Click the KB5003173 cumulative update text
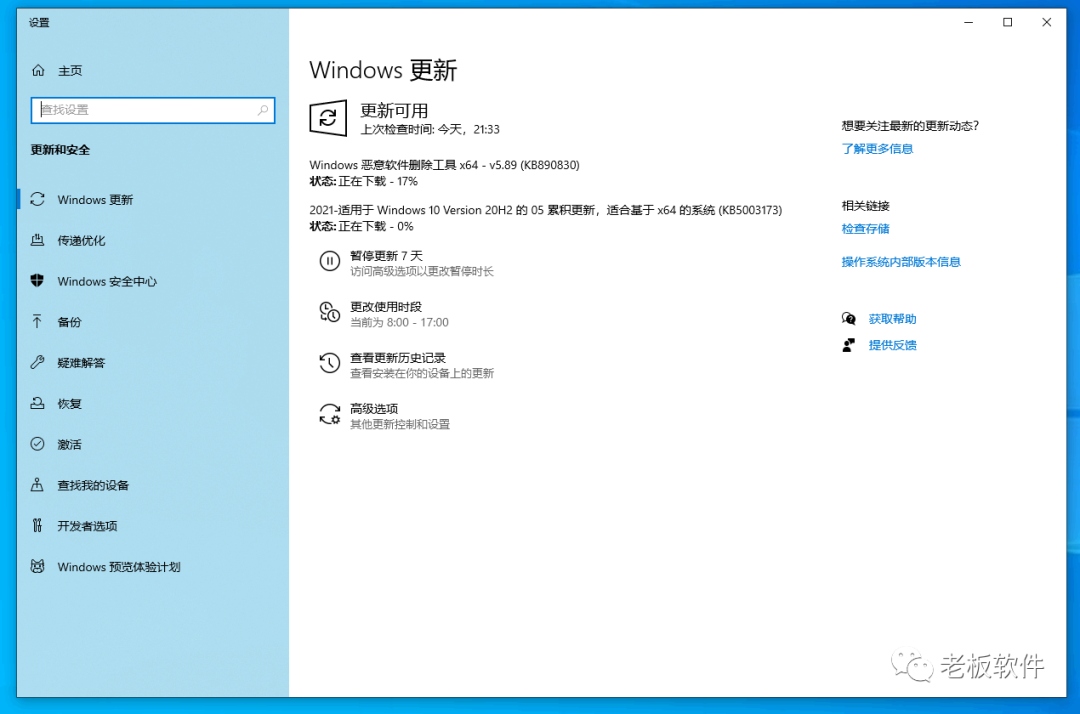 546,210
